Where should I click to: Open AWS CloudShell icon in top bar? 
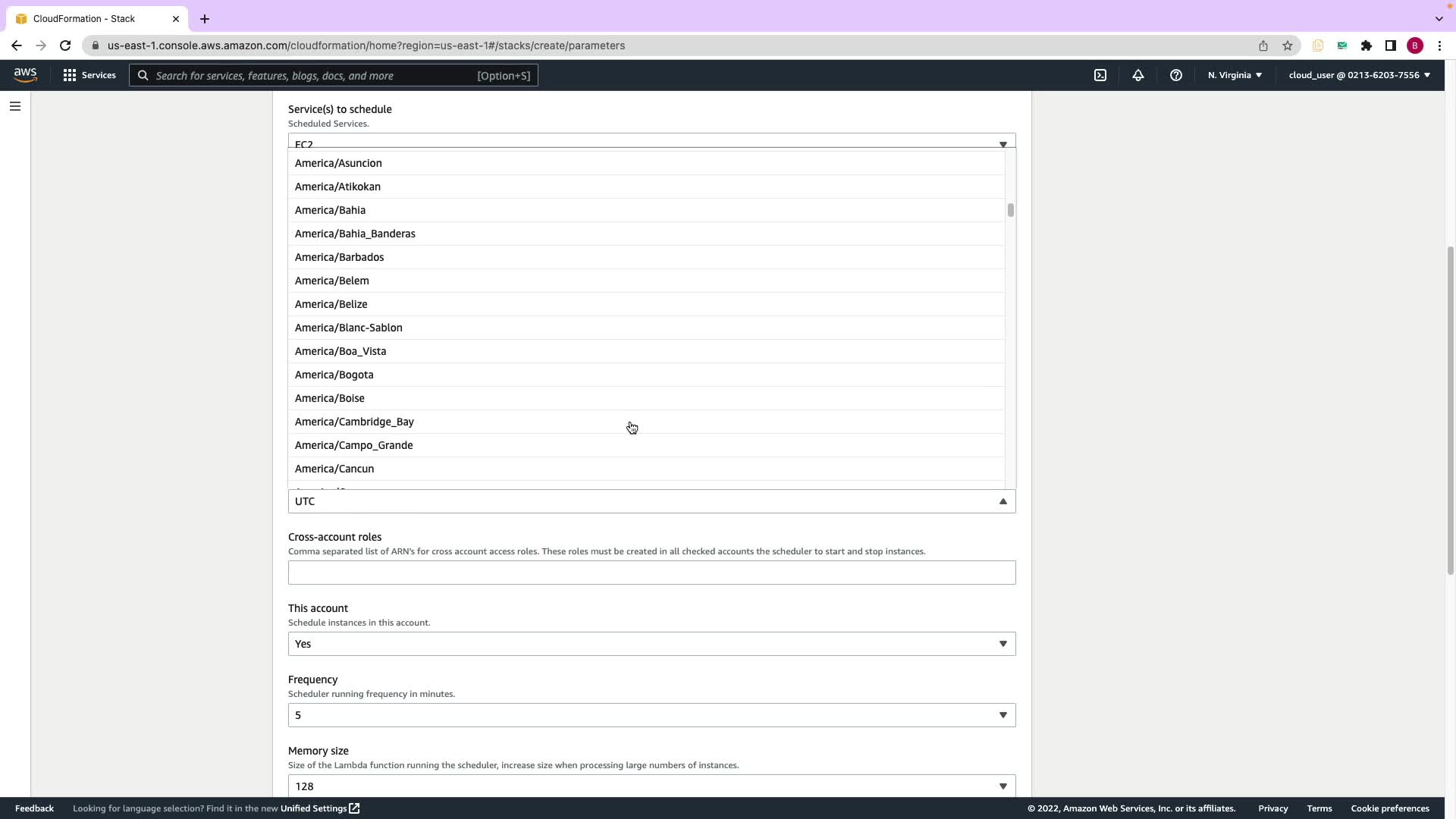1100,75
